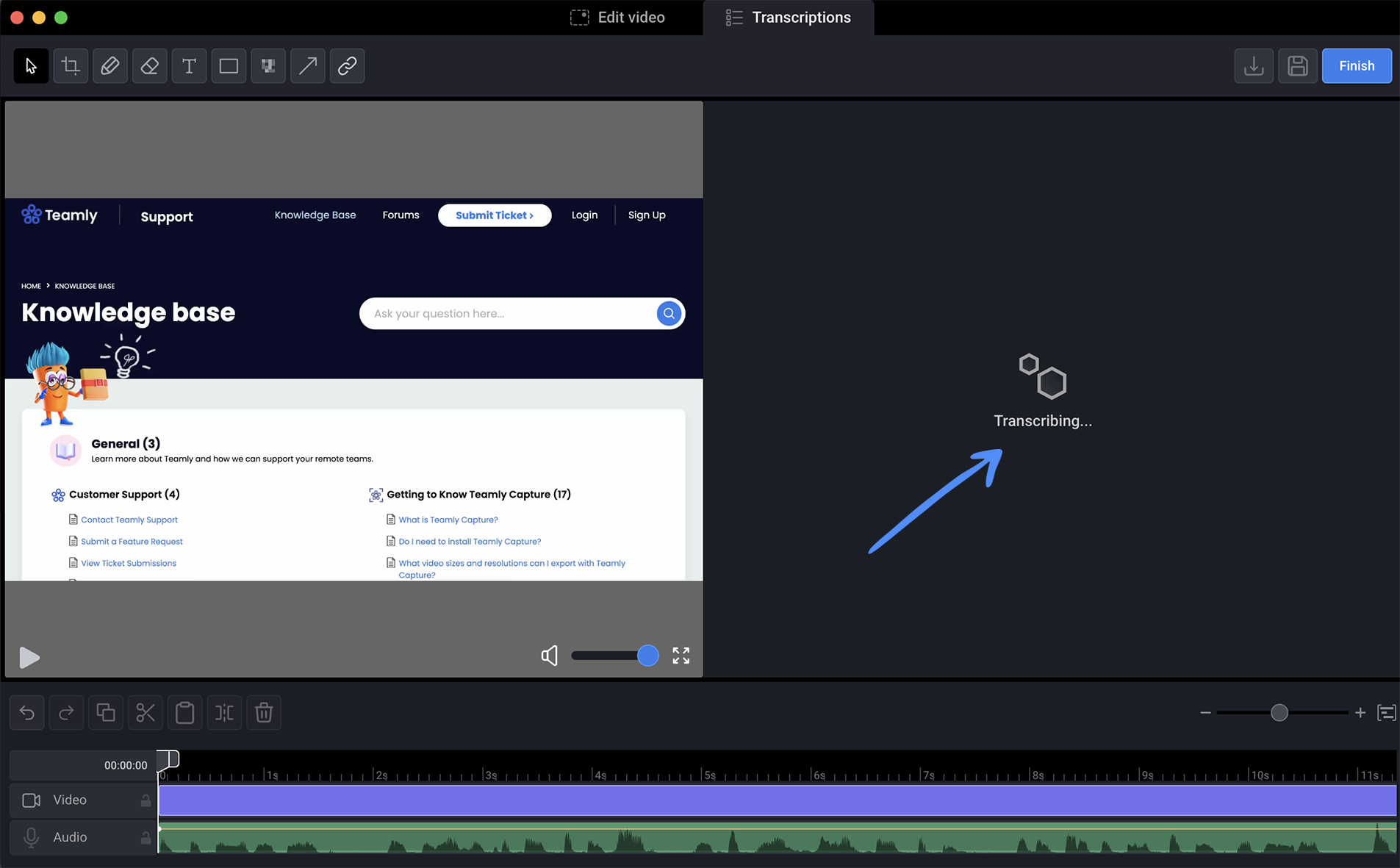Click the Audio track microphone icon
This screenshot has width=1400, height=868.
[x=32, y=838]
